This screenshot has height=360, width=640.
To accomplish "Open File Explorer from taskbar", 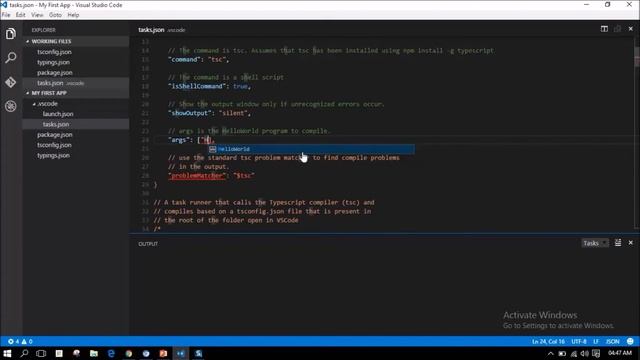I will click(x=93, y=353).
